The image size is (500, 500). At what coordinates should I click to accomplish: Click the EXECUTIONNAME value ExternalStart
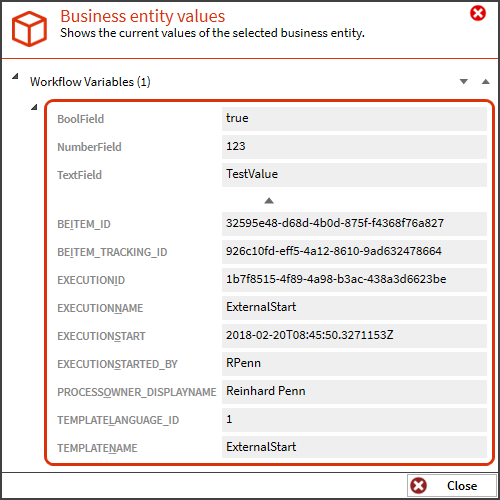(x=354, y=308)
